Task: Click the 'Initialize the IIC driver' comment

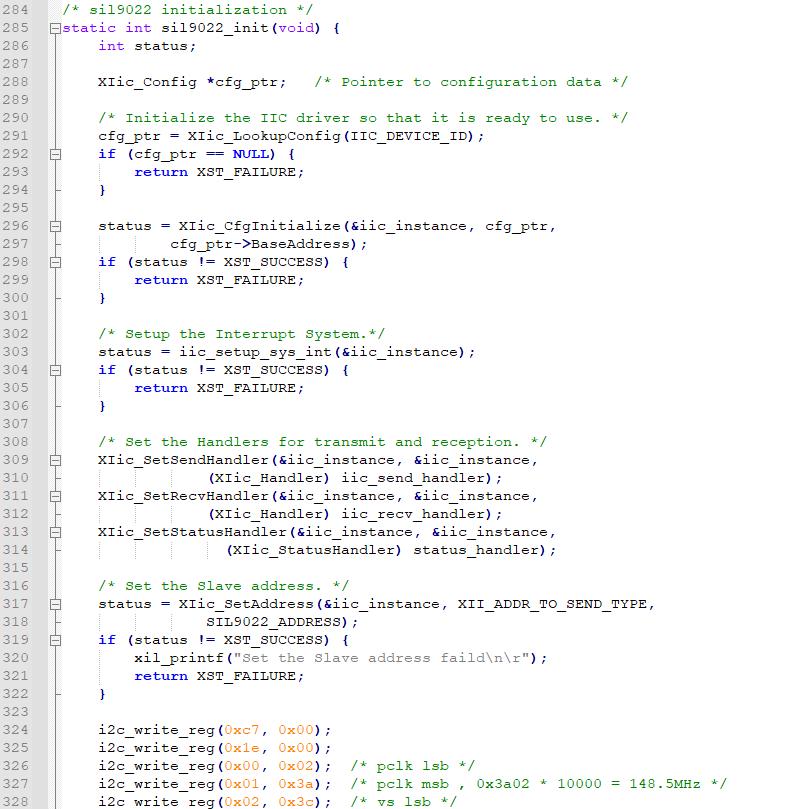Action: point(363,118)
